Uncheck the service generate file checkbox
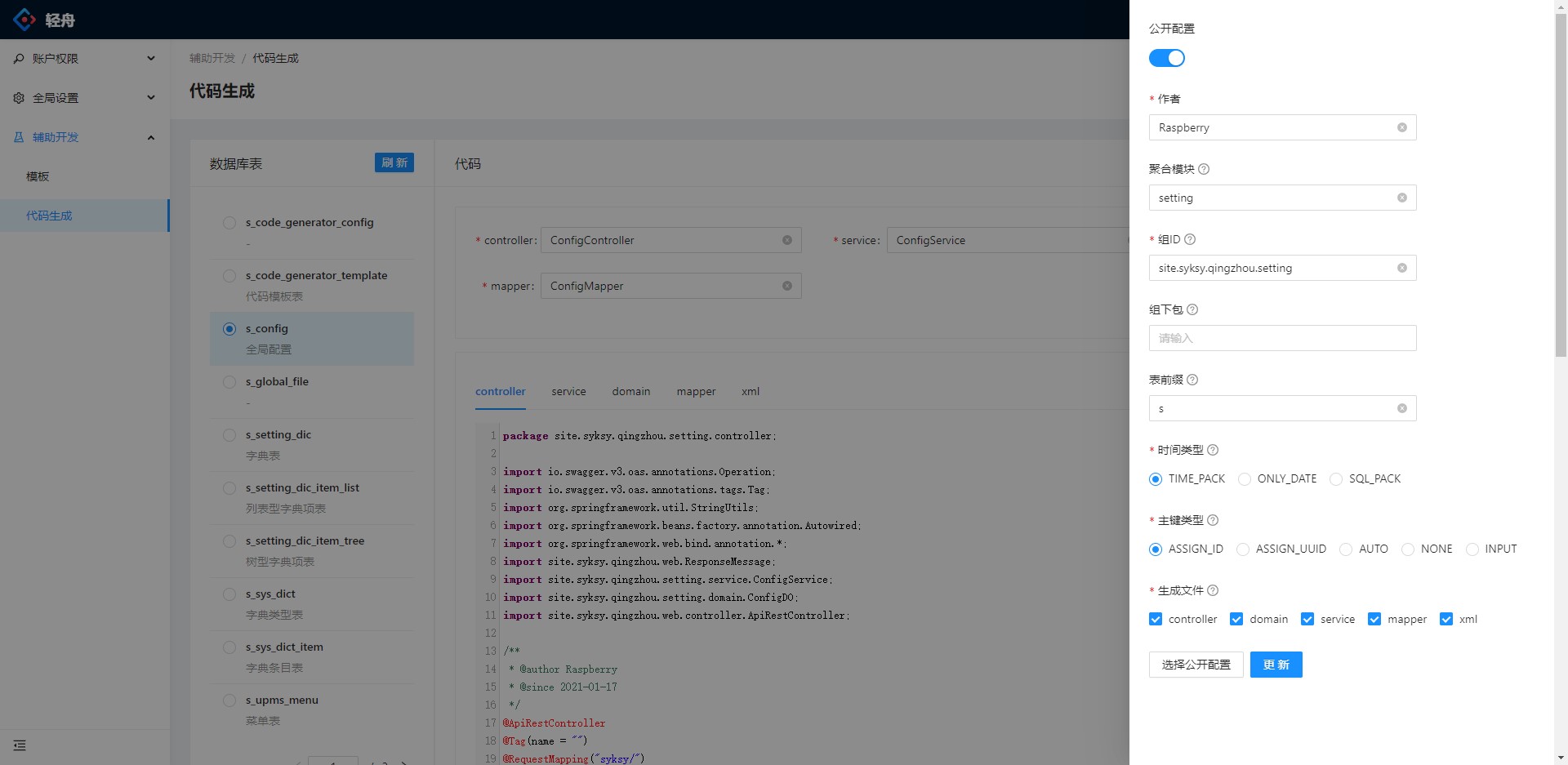 coord(1307,620)
